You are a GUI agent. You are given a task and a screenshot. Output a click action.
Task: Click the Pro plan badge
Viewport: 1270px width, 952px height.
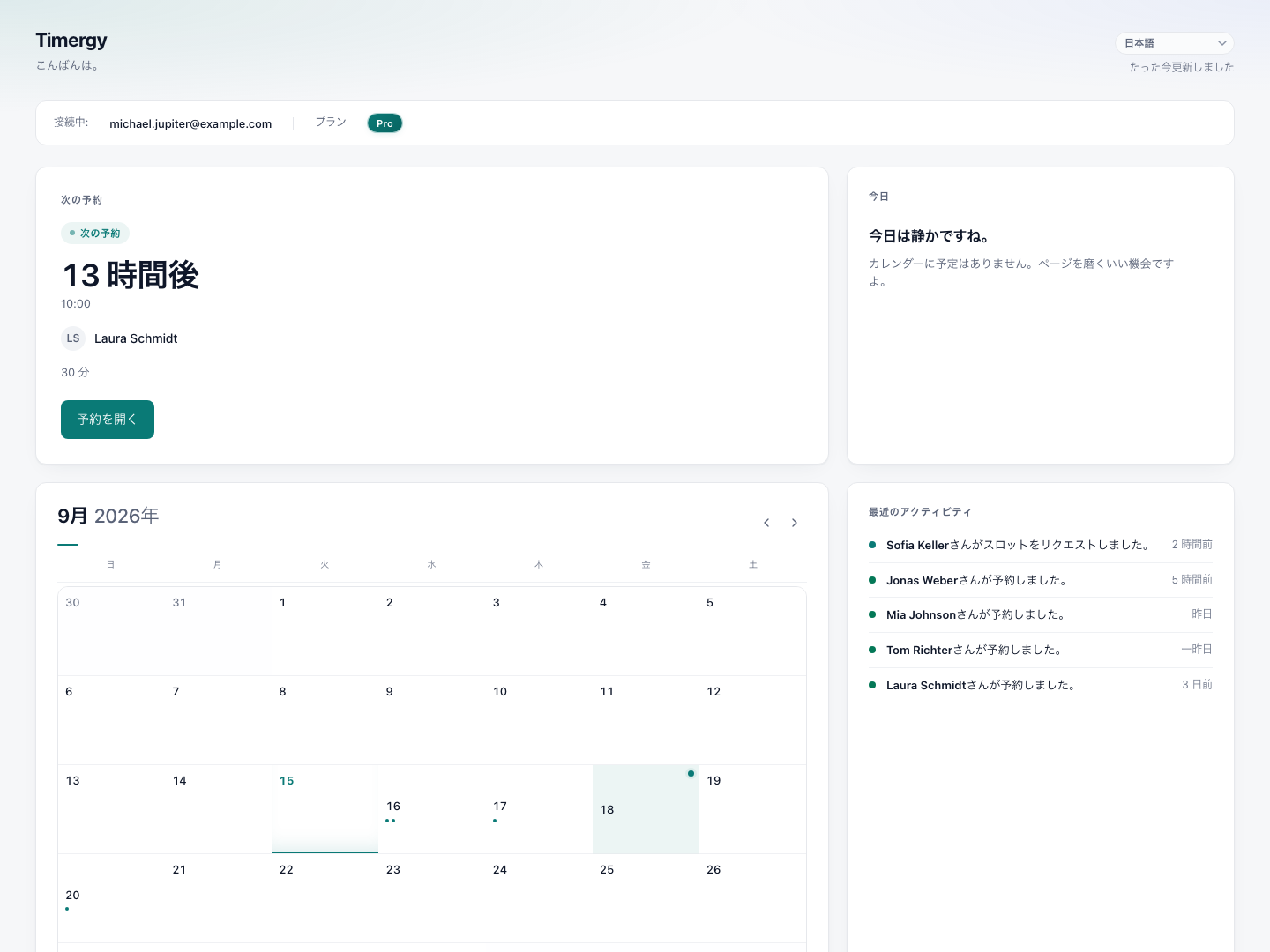coord(385,123)
